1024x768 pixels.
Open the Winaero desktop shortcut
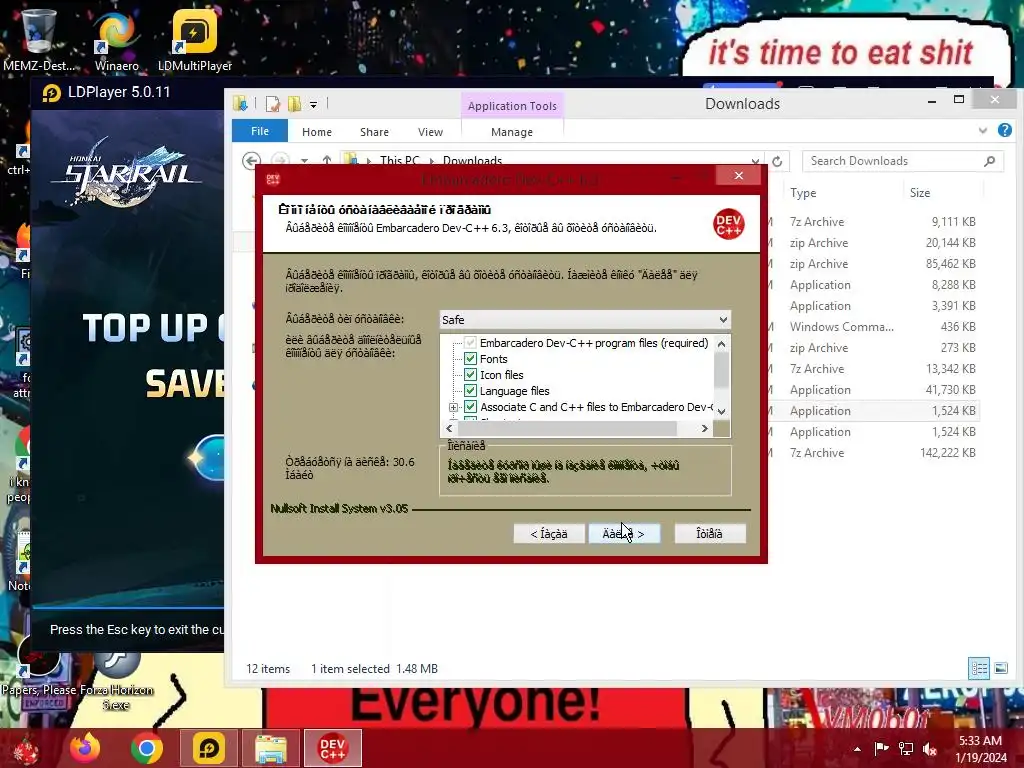coord(116,40)
